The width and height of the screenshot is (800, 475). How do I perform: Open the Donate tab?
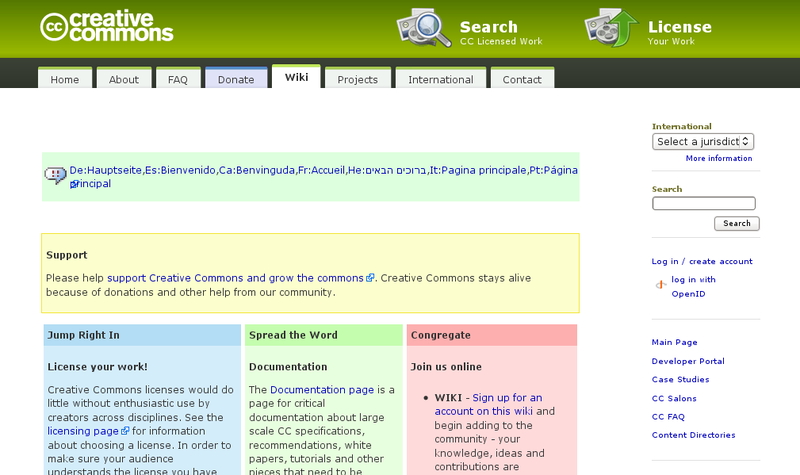[x=236, y=79]
